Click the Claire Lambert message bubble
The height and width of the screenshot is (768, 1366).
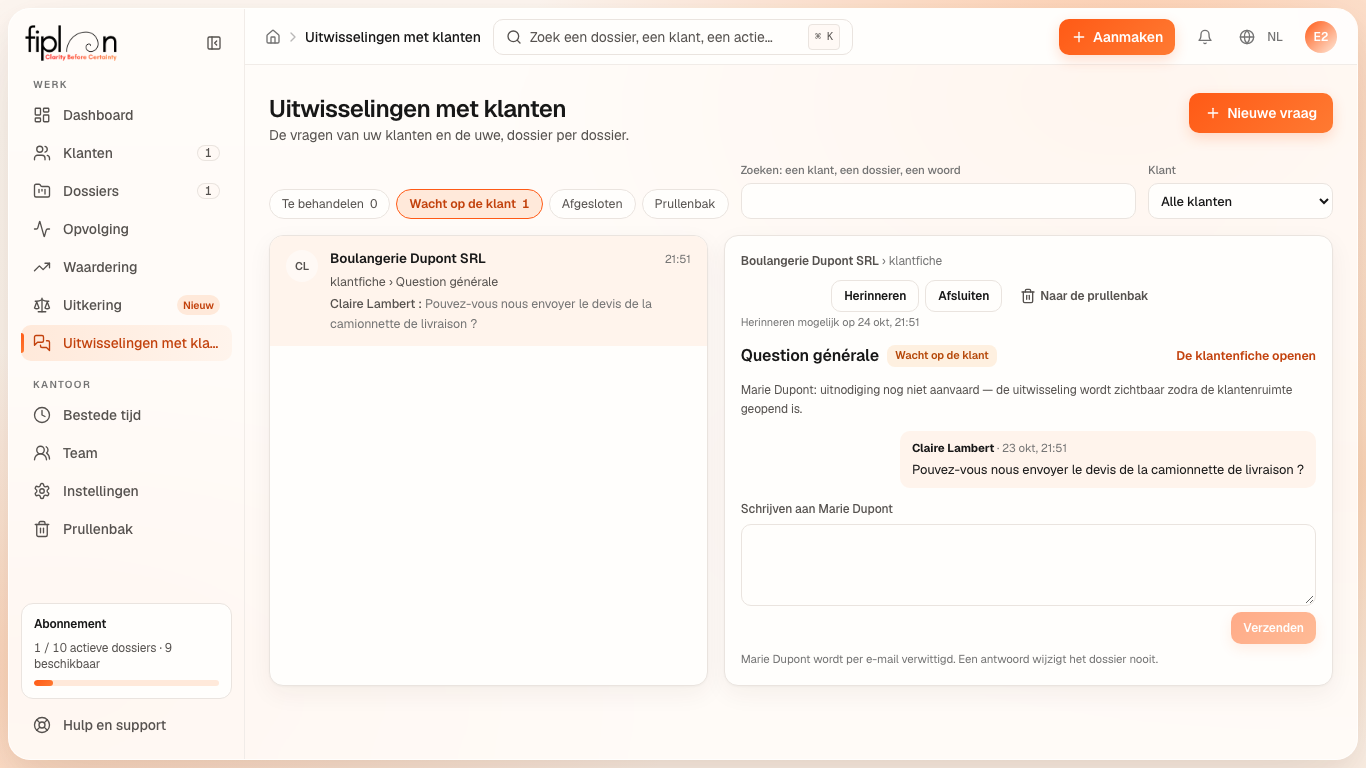pyautogui.click(x=1108, y=459)
